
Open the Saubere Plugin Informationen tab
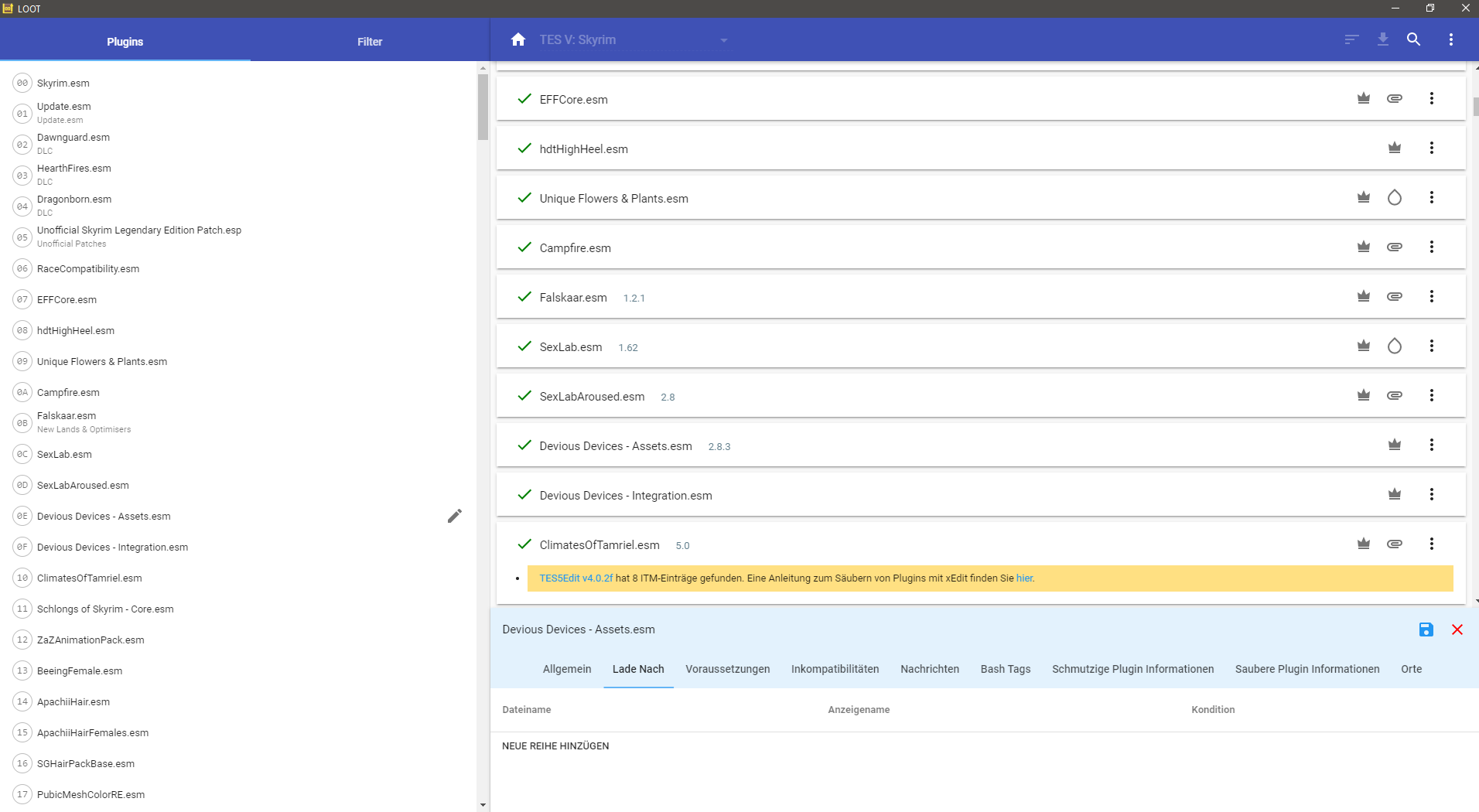coord(1307,669)
